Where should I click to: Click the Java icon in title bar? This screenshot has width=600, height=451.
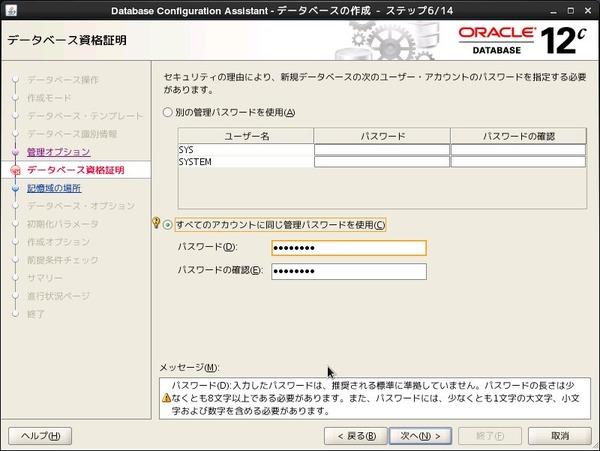pos(11,10)
